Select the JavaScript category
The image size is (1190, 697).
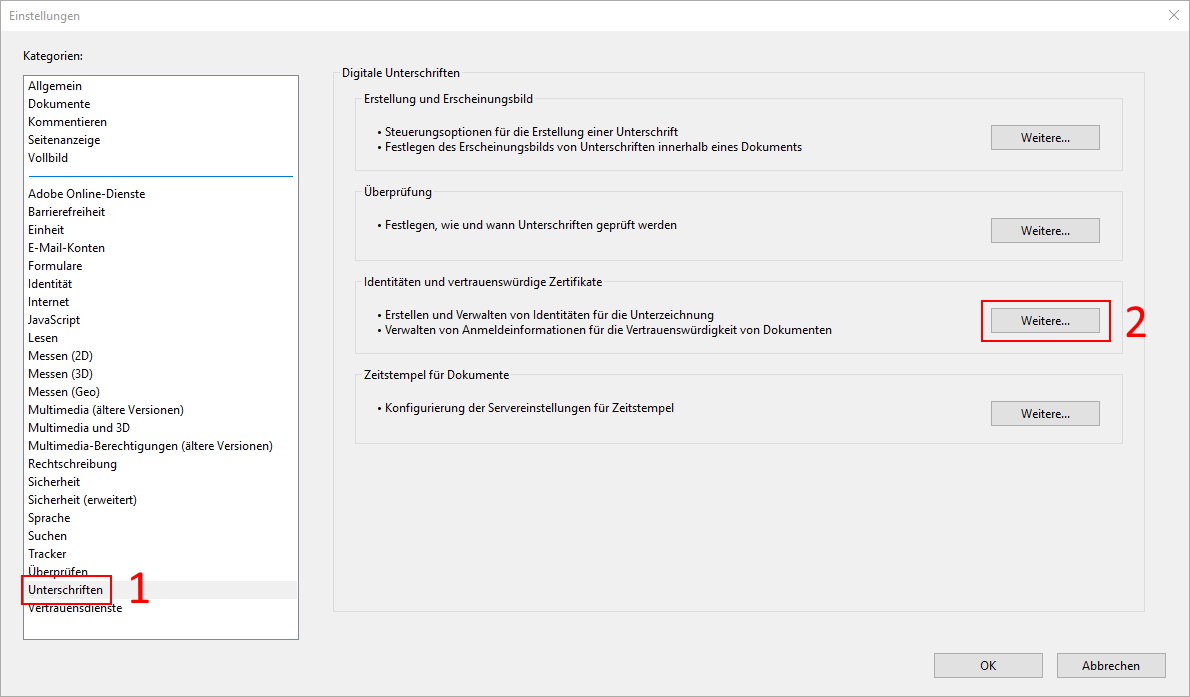[x=54, y=320]
